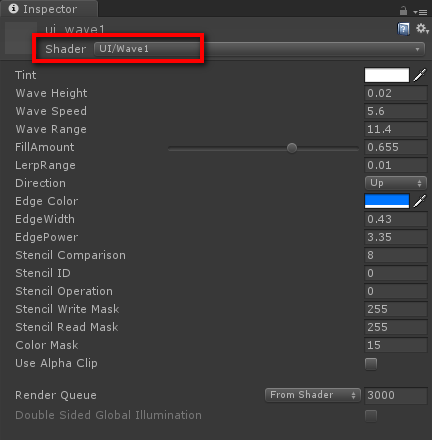Screen dimensions: 432x440
Task: Click the FillAmount 0.655 value field
Action: pyautogui.click(x=396, y=147)
